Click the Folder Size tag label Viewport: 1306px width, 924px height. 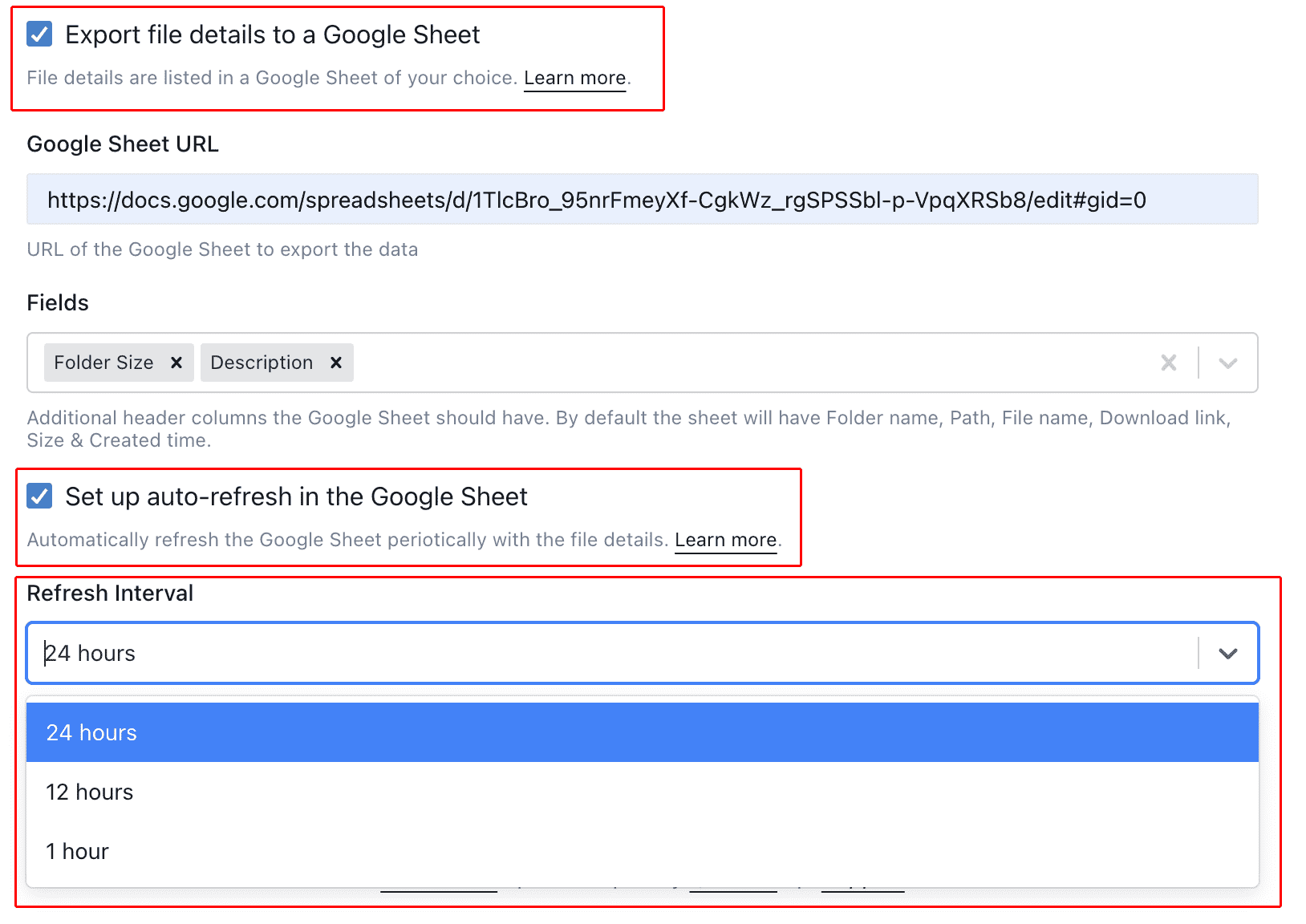[x=103, y=363]
